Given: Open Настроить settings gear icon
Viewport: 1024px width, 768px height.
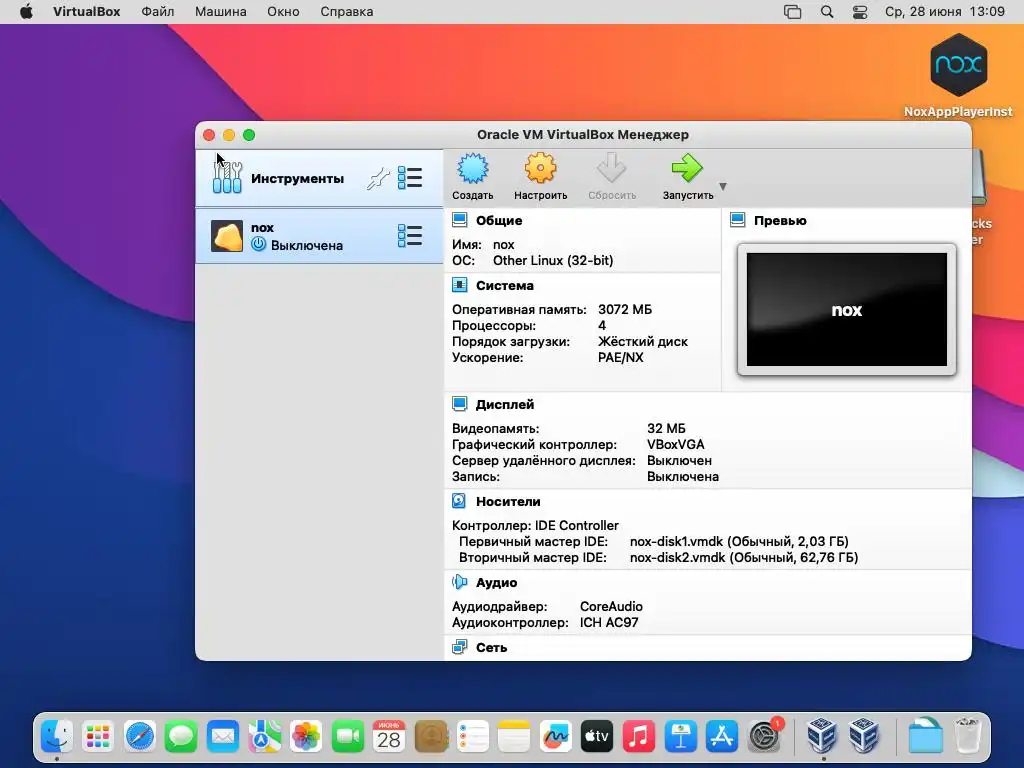Looking at the screenshot, I should tap(540, 168).
